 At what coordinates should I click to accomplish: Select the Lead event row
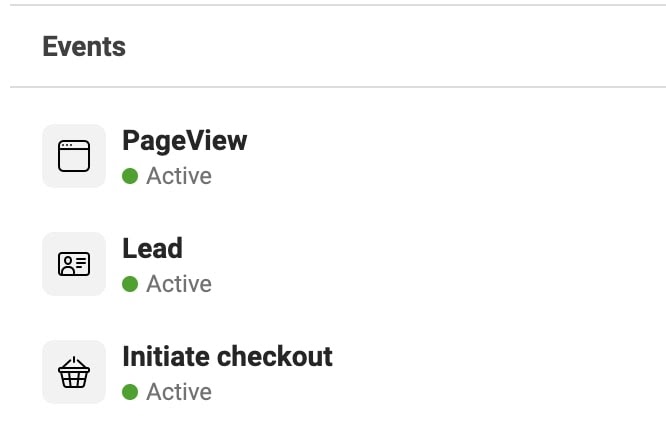pos(338,264)
